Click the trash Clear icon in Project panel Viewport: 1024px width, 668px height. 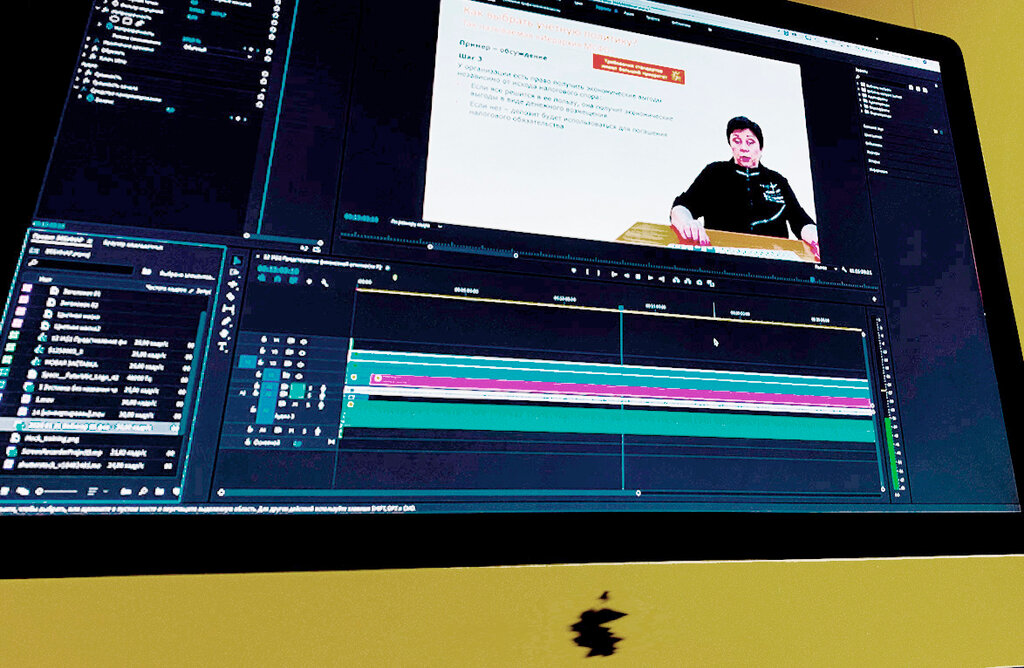pos(176,491)
